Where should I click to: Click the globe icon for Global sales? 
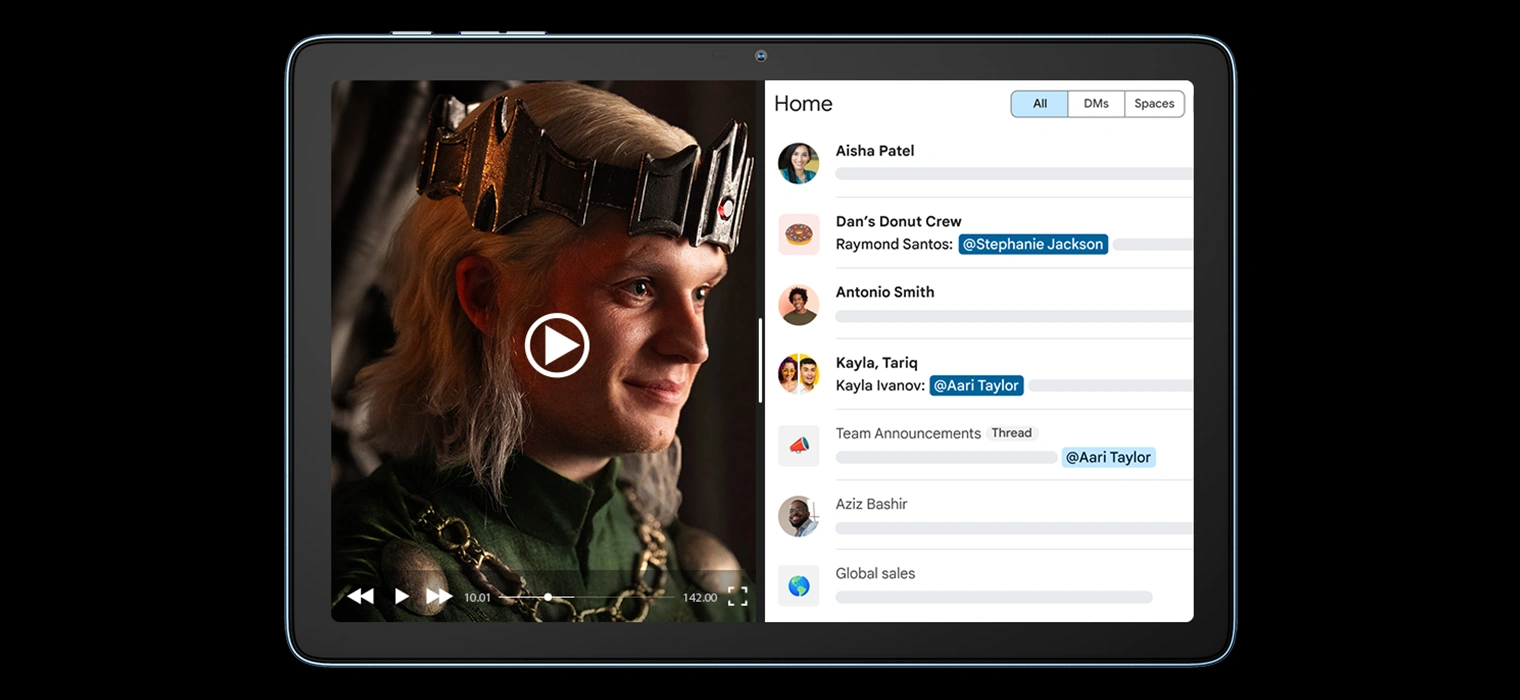(798, 586)
